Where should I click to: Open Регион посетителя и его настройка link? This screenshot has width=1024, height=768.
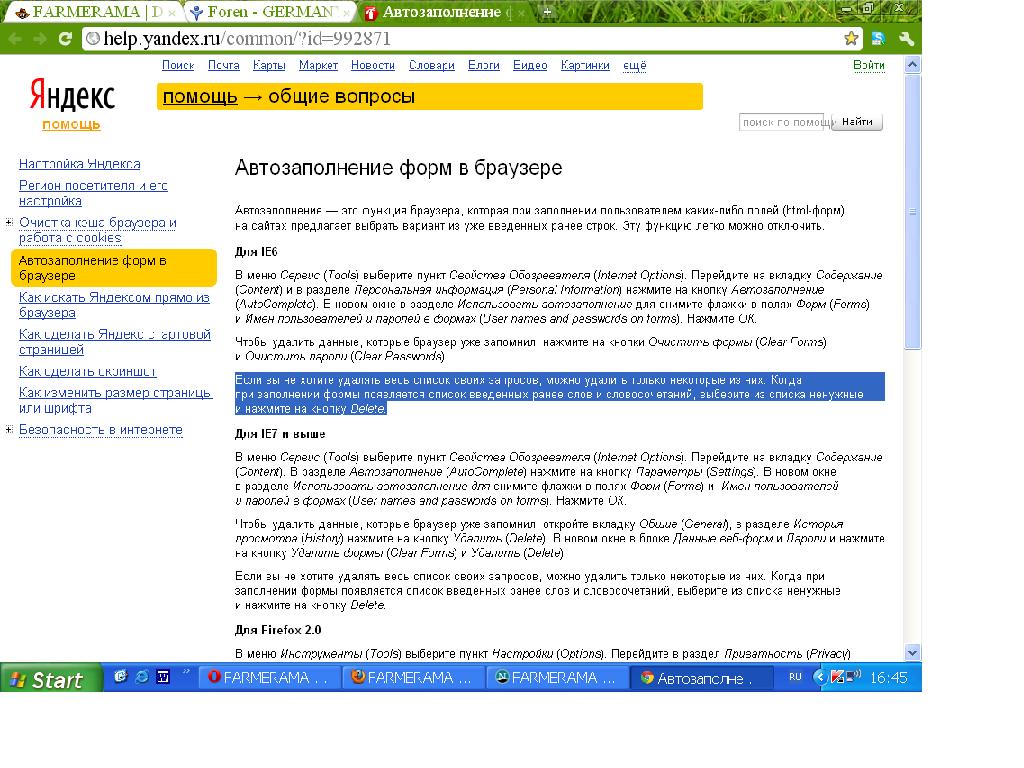[93, 193]
